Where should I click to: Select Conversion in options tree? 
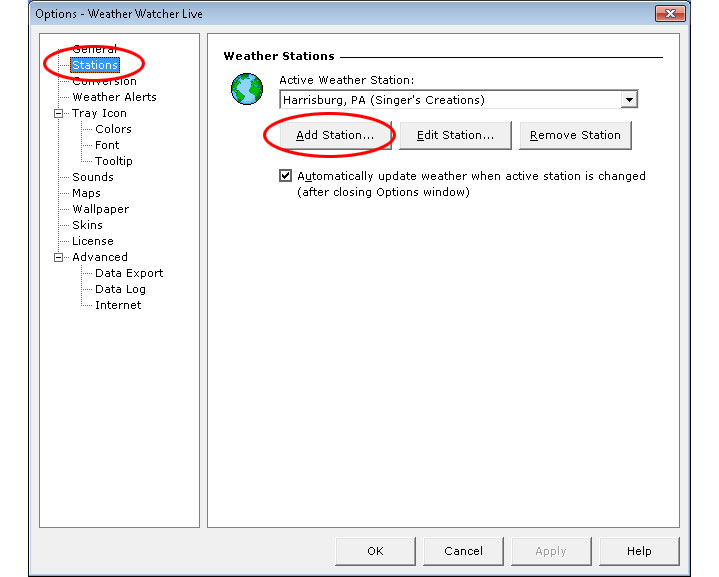[105, 81]
